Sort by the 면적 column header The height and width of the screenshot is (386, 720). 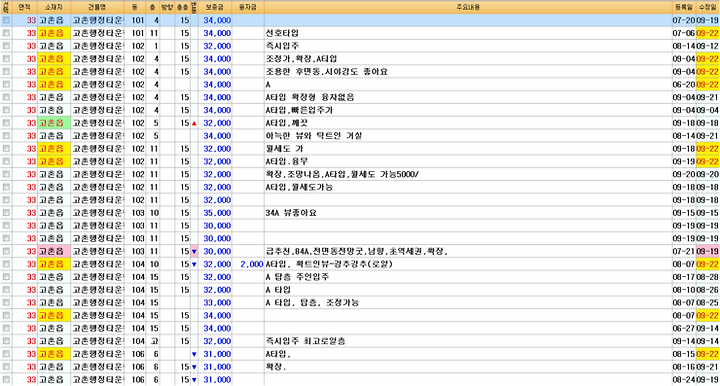24,7
